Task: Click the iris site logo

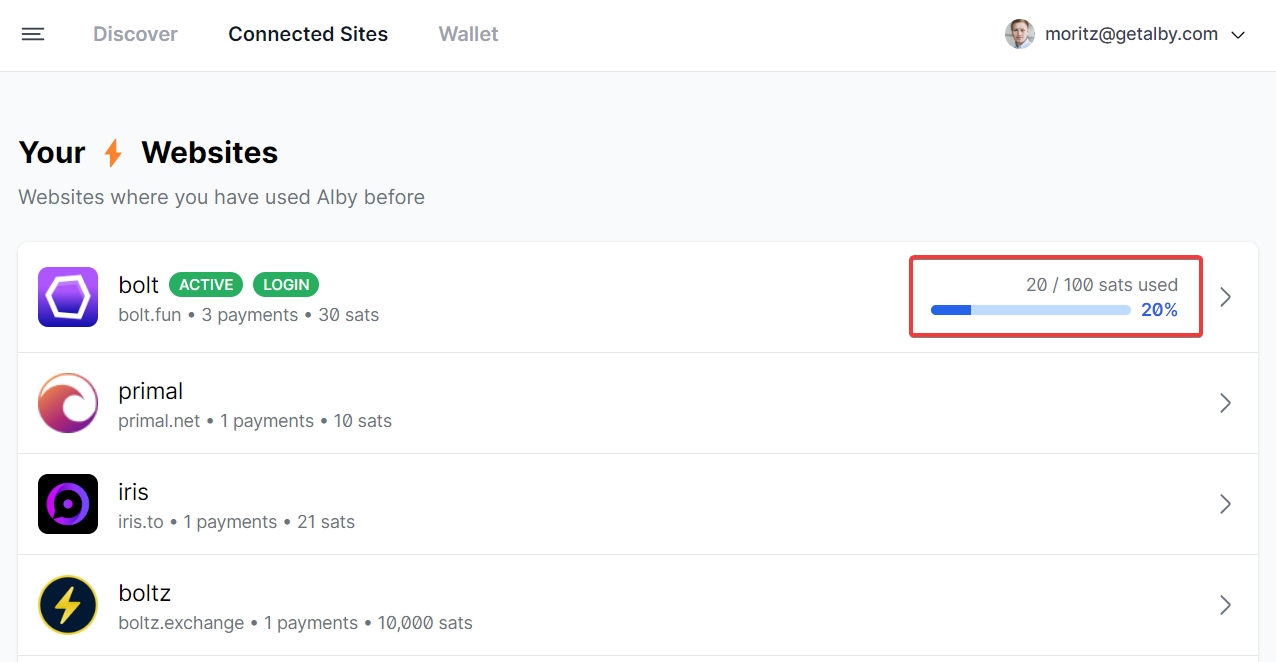Action: (x=68, y=504)
